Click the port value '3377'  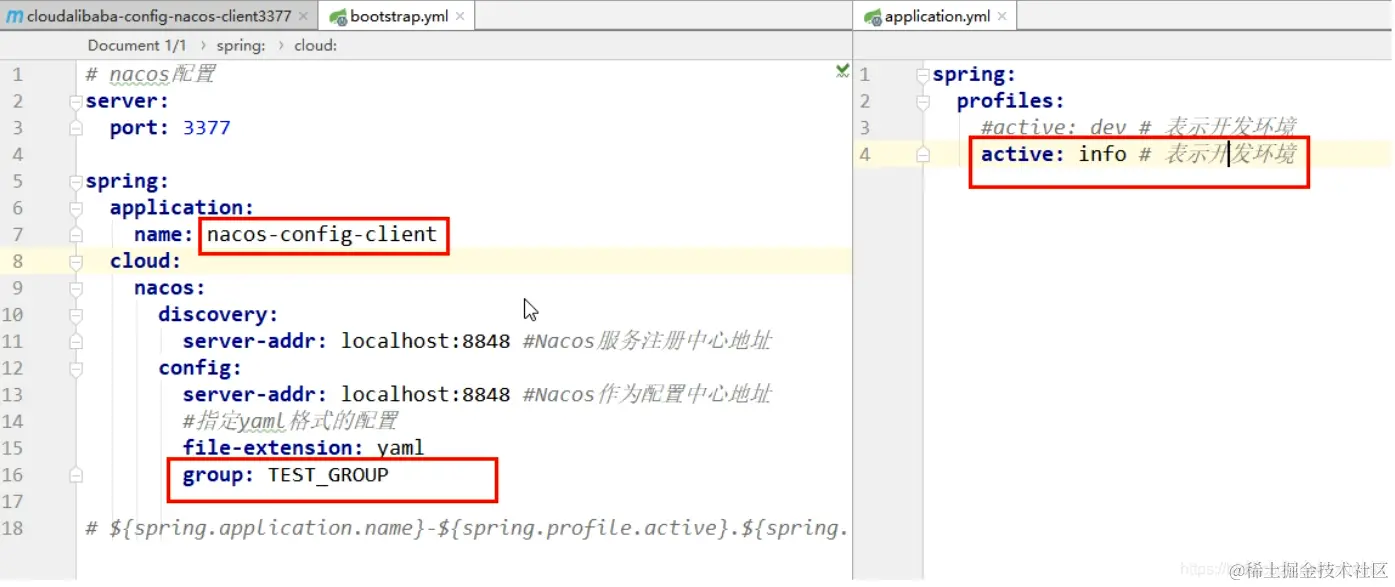pos(207,128)
